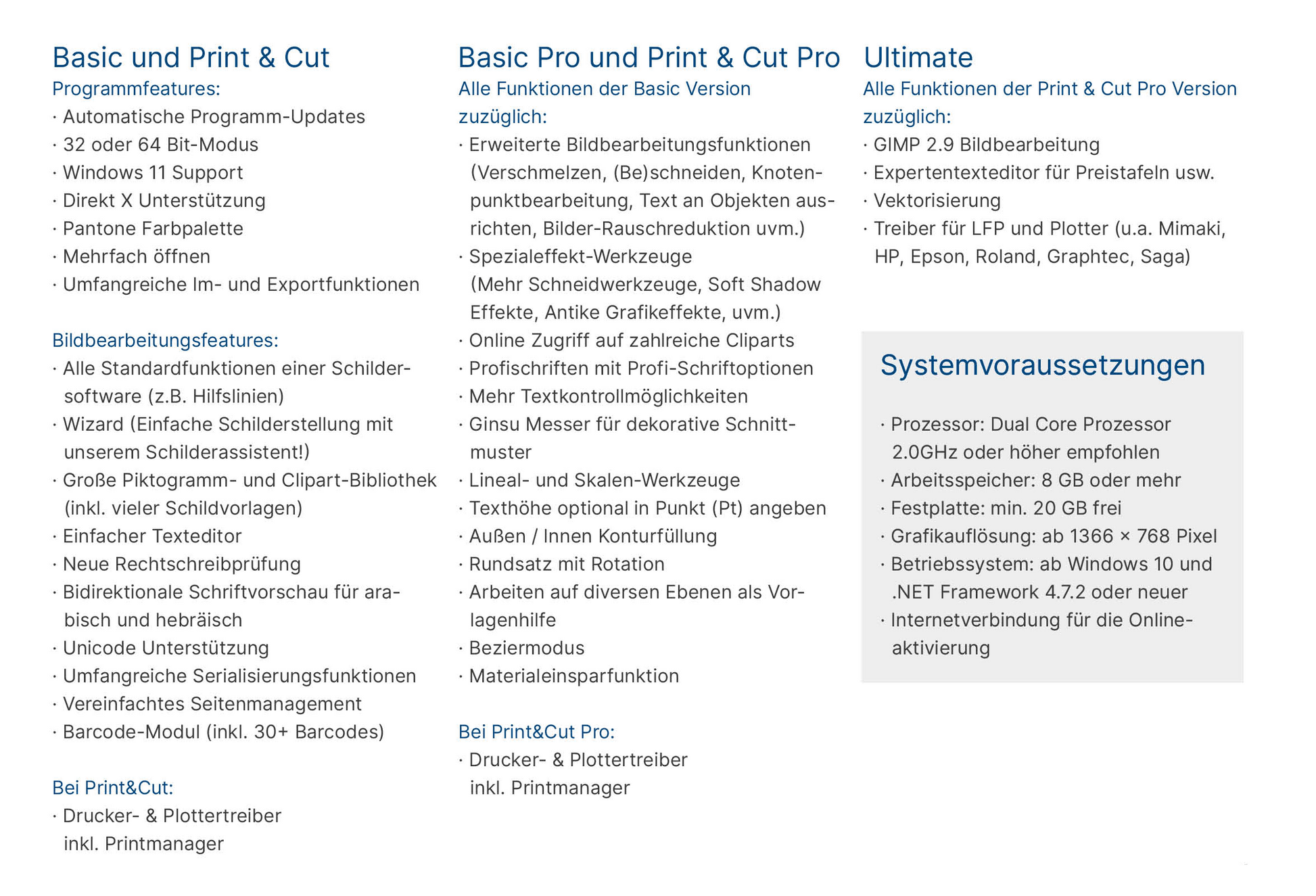
Task: Click the "Programmfeatures:" subheading
Action: point(136,89)
